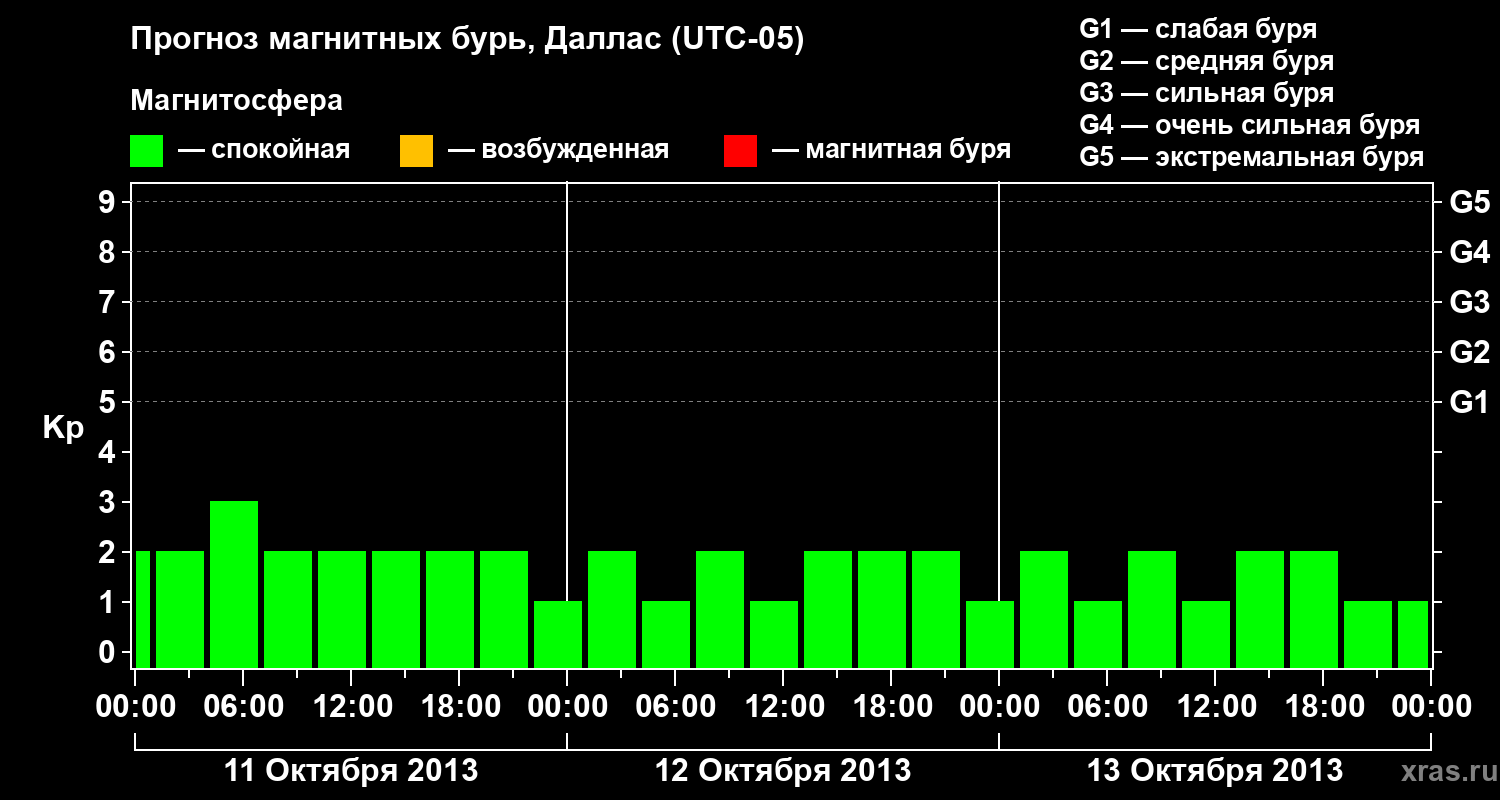Click the Kp 1 bar over 12:00 on 13 Октября
Viewport: 1500px width, 800px height.
point(1206,634)
